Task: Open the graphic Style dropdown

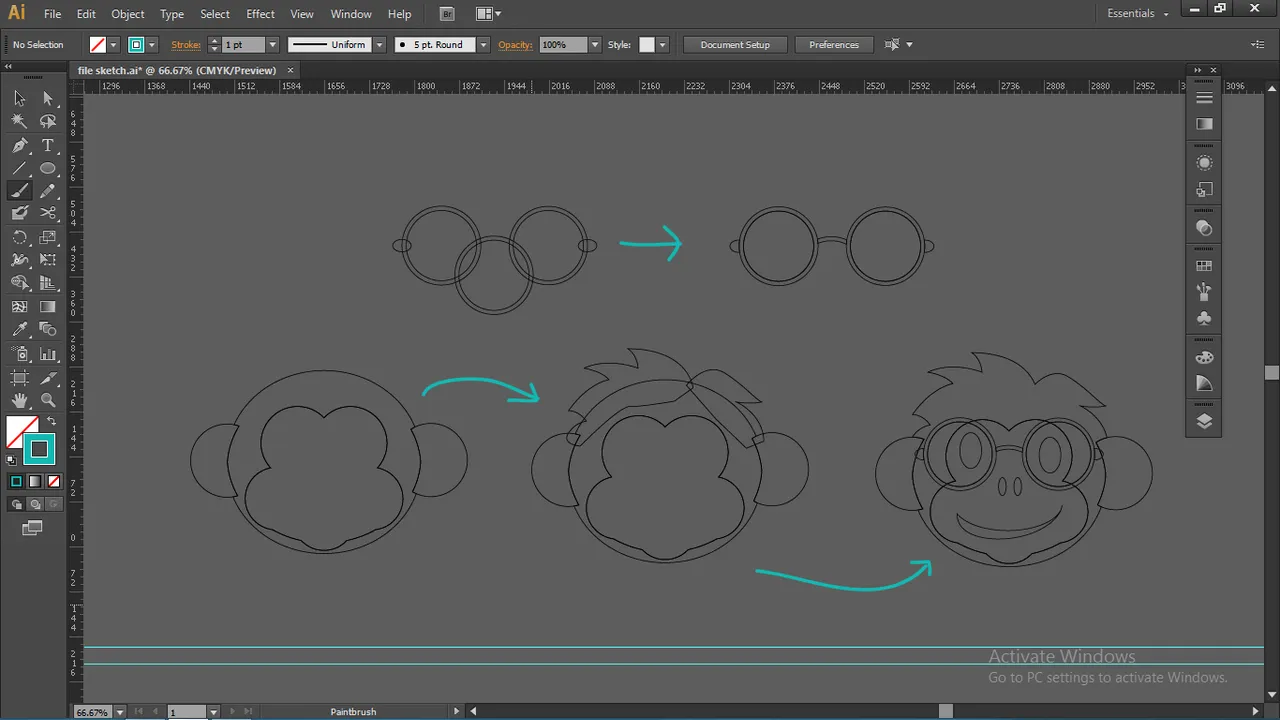Action: [x=662, y=45]
